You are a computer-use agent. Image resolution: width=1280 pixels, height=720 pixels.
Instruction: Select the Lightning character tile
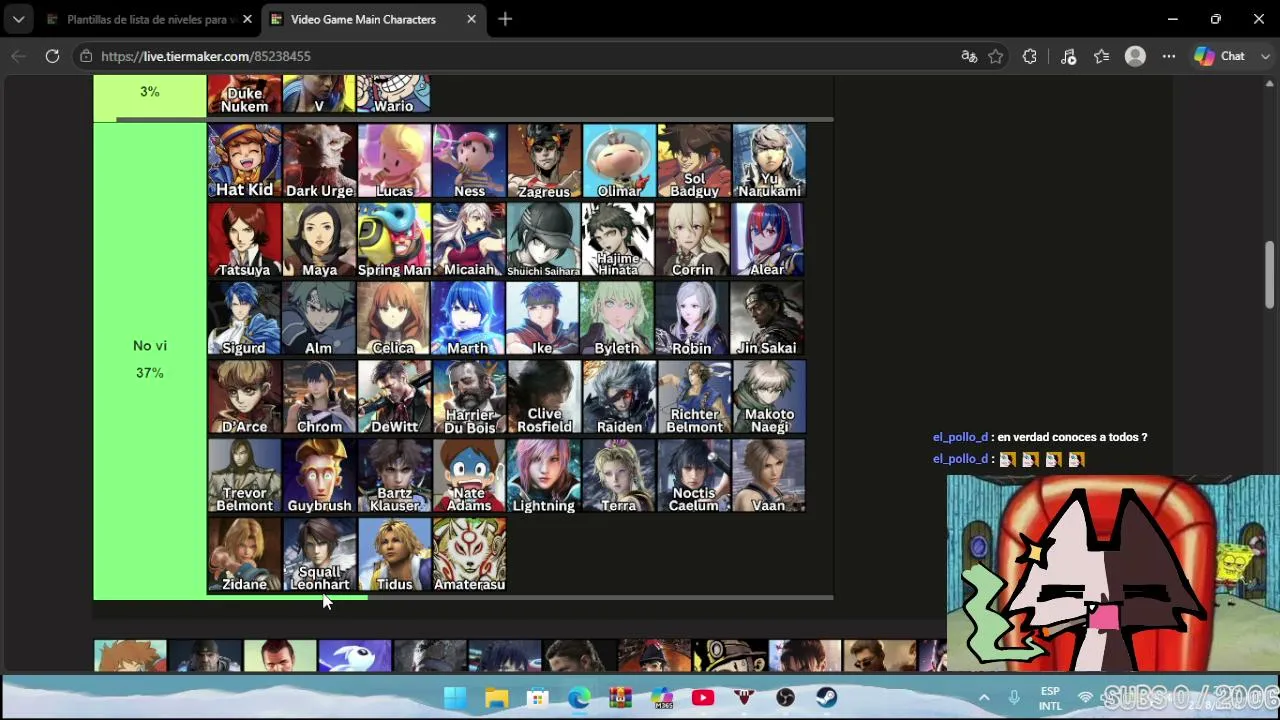pyautogui.click(x=544, y=476)
